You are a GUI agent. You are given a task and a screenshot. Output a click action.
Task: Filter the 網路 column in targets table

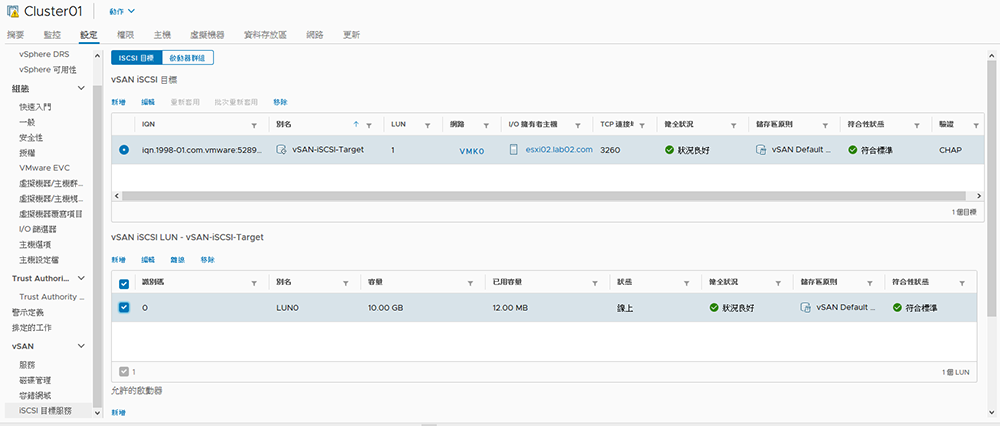click(486, 125)
